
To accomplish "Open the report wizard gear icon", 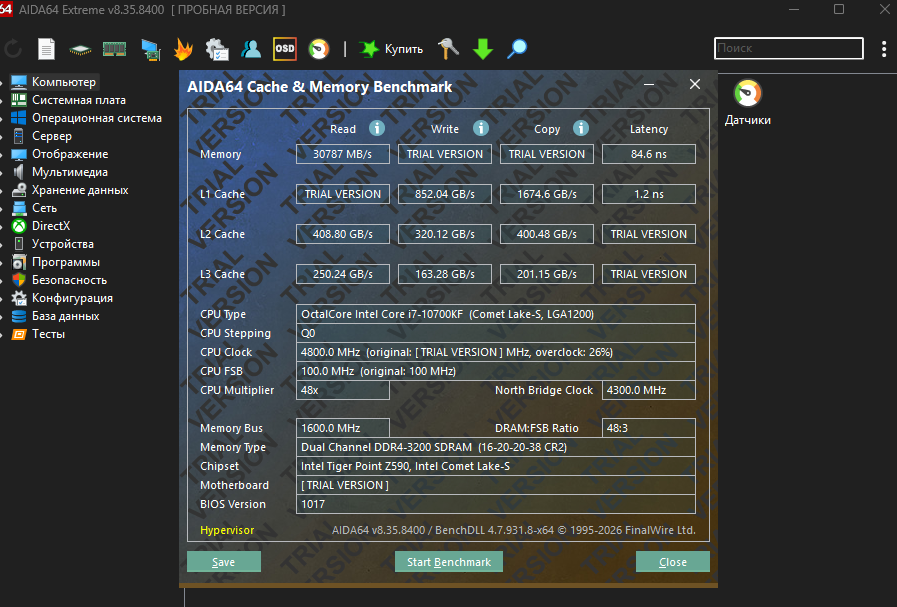I will point(217,49).
